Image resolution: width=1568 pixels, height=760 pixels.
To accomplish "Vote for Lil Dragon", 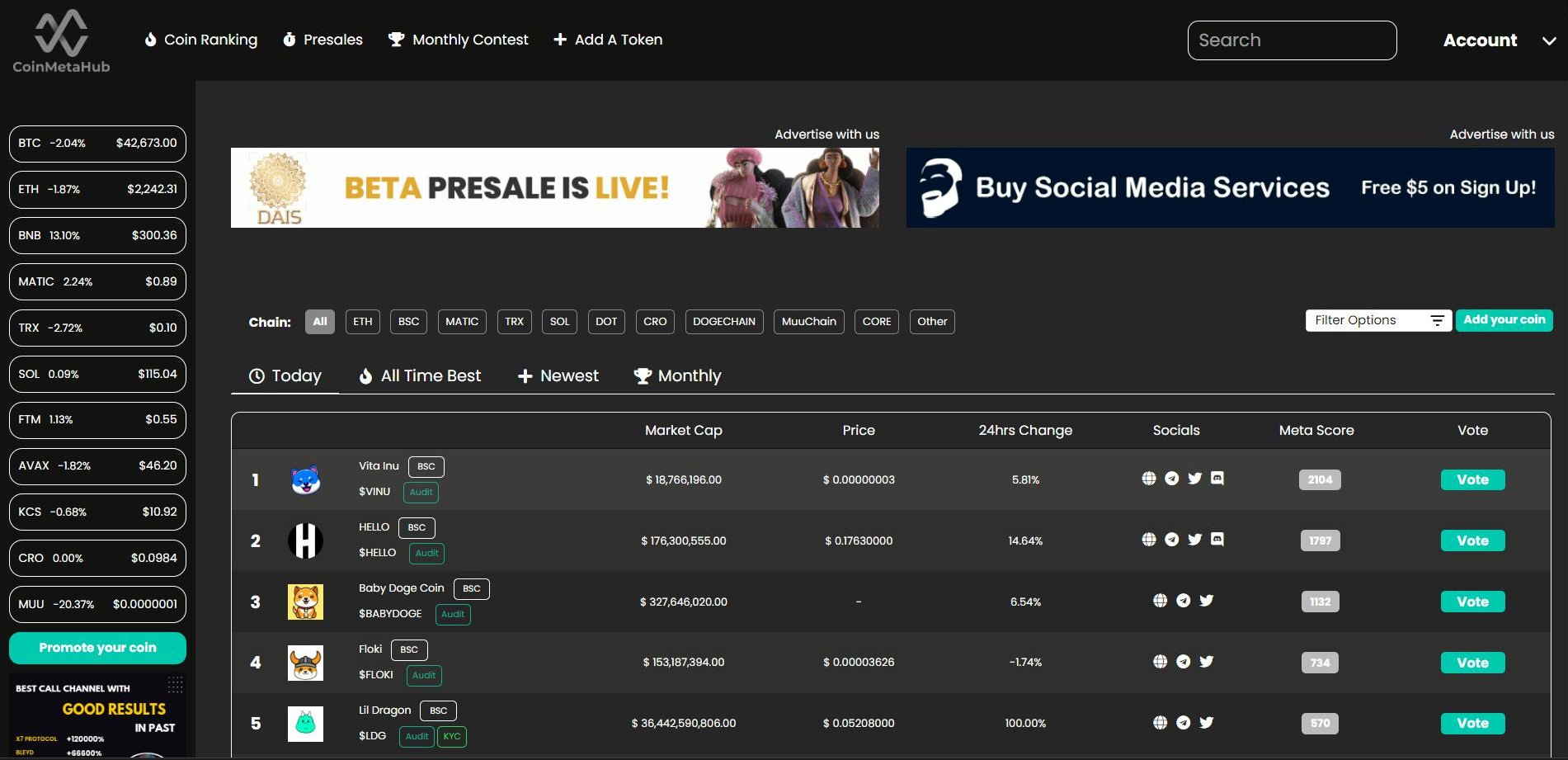I will pyautogui.click(x=1472, y=724).
